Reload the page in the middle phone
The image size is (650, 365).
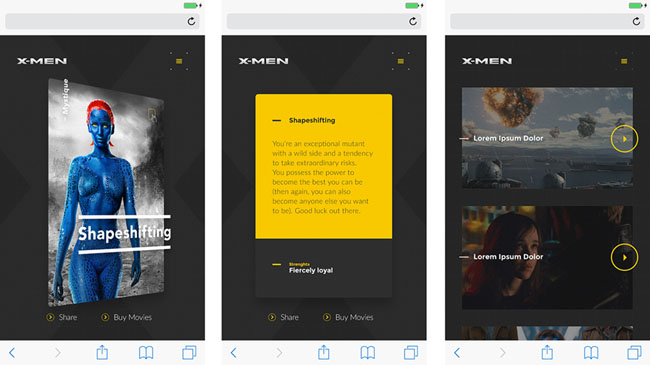click(413, 22)
